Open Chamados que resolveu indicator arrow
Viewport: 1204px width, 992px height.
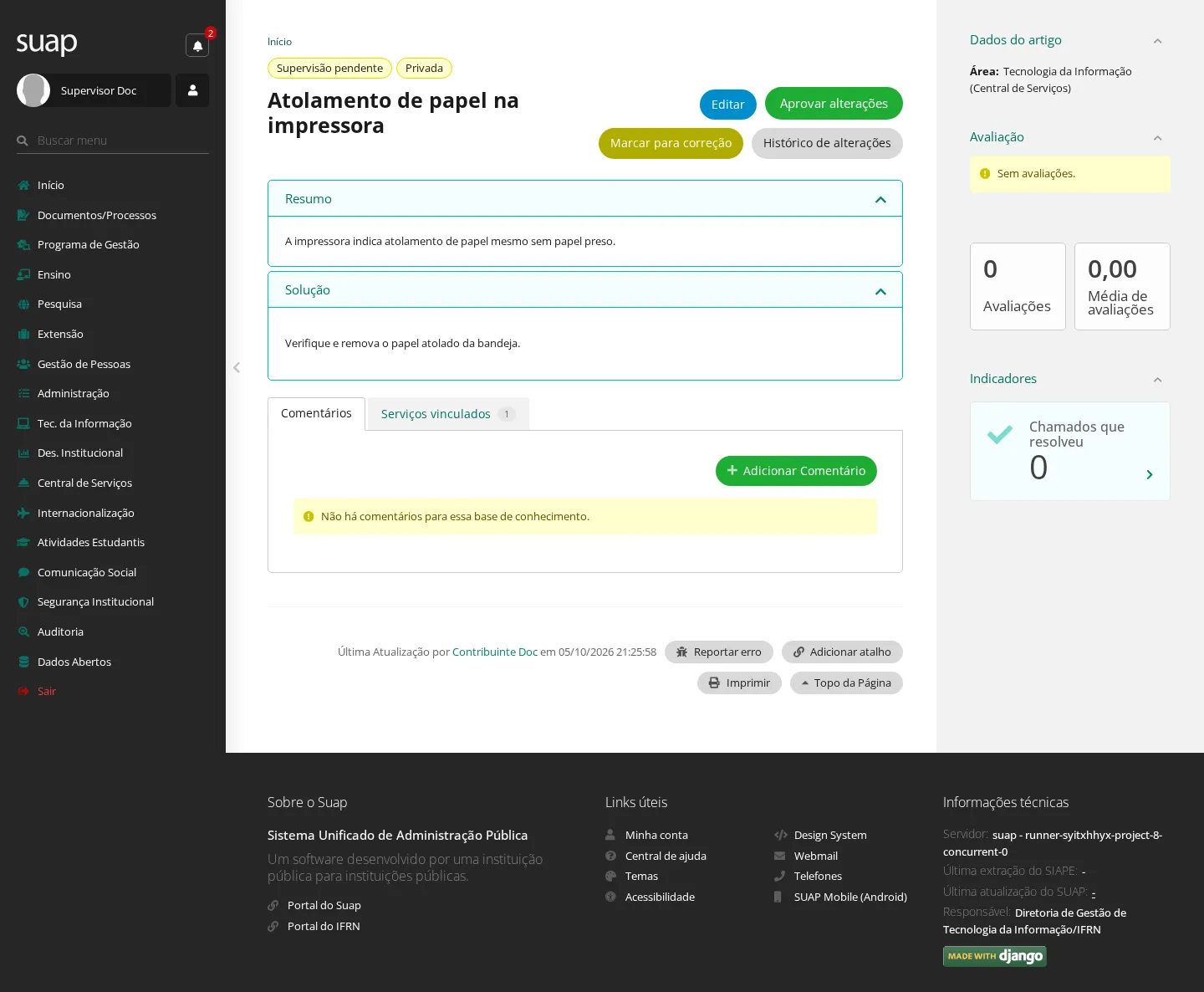coord(1150,474)
